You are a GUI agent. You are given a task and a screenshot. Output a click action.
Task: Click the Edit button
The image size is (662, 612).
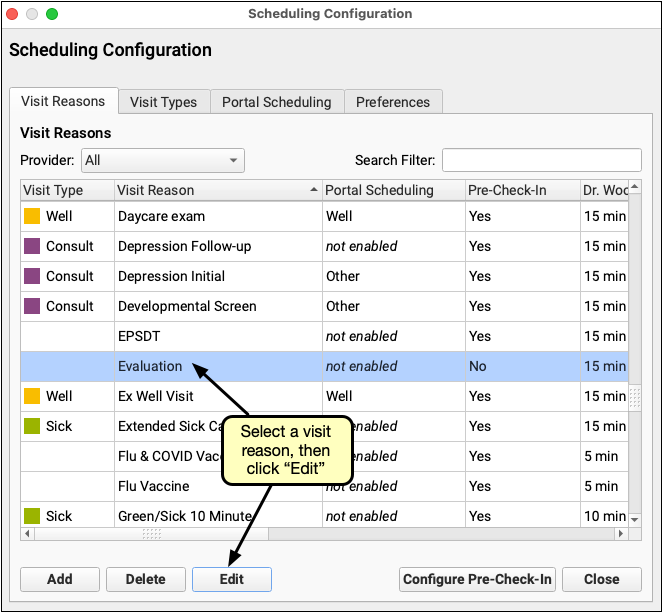point(231,579)
